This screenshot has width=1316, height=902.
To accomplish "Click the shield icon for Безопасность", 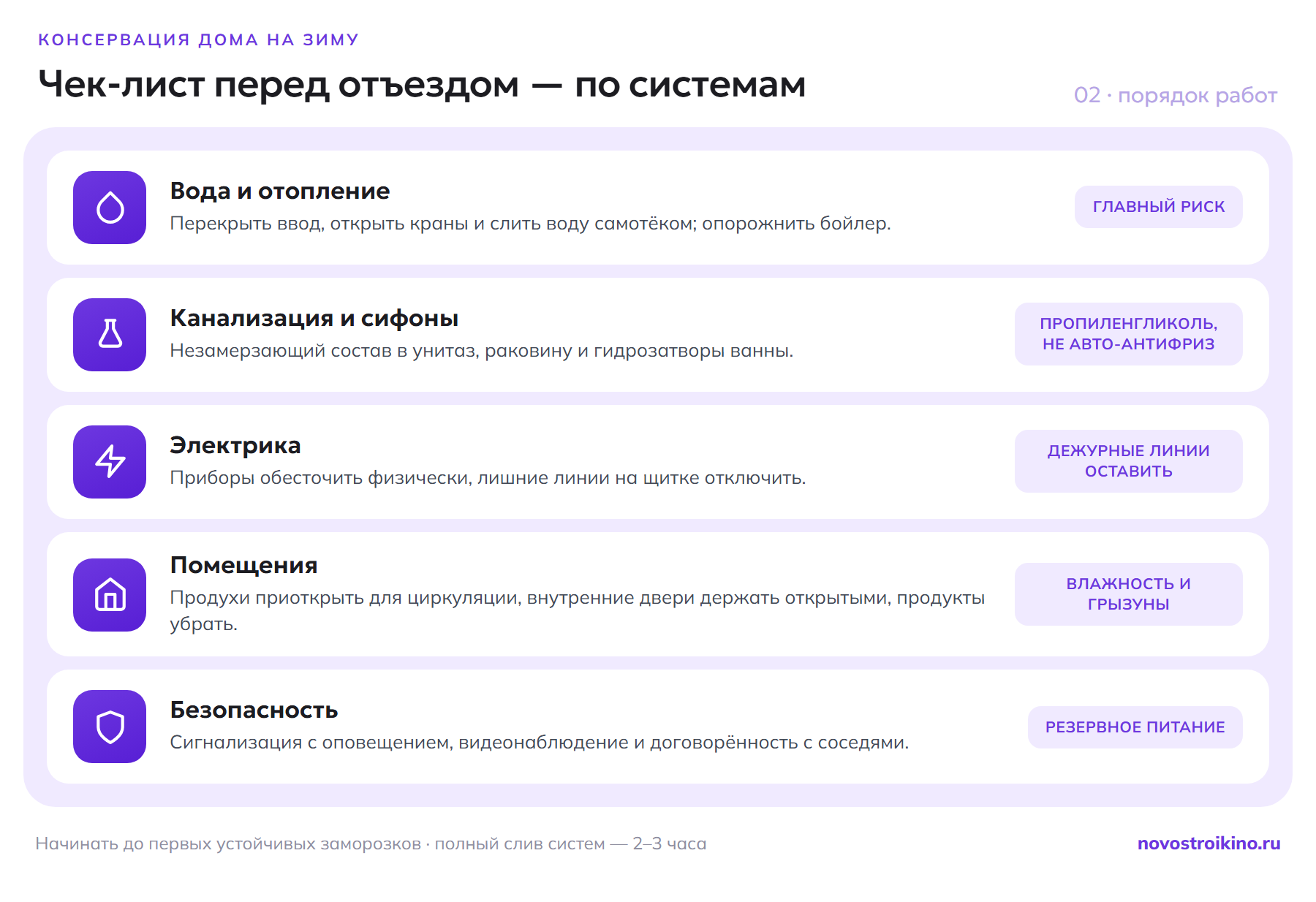I will (x=110, y=727).
